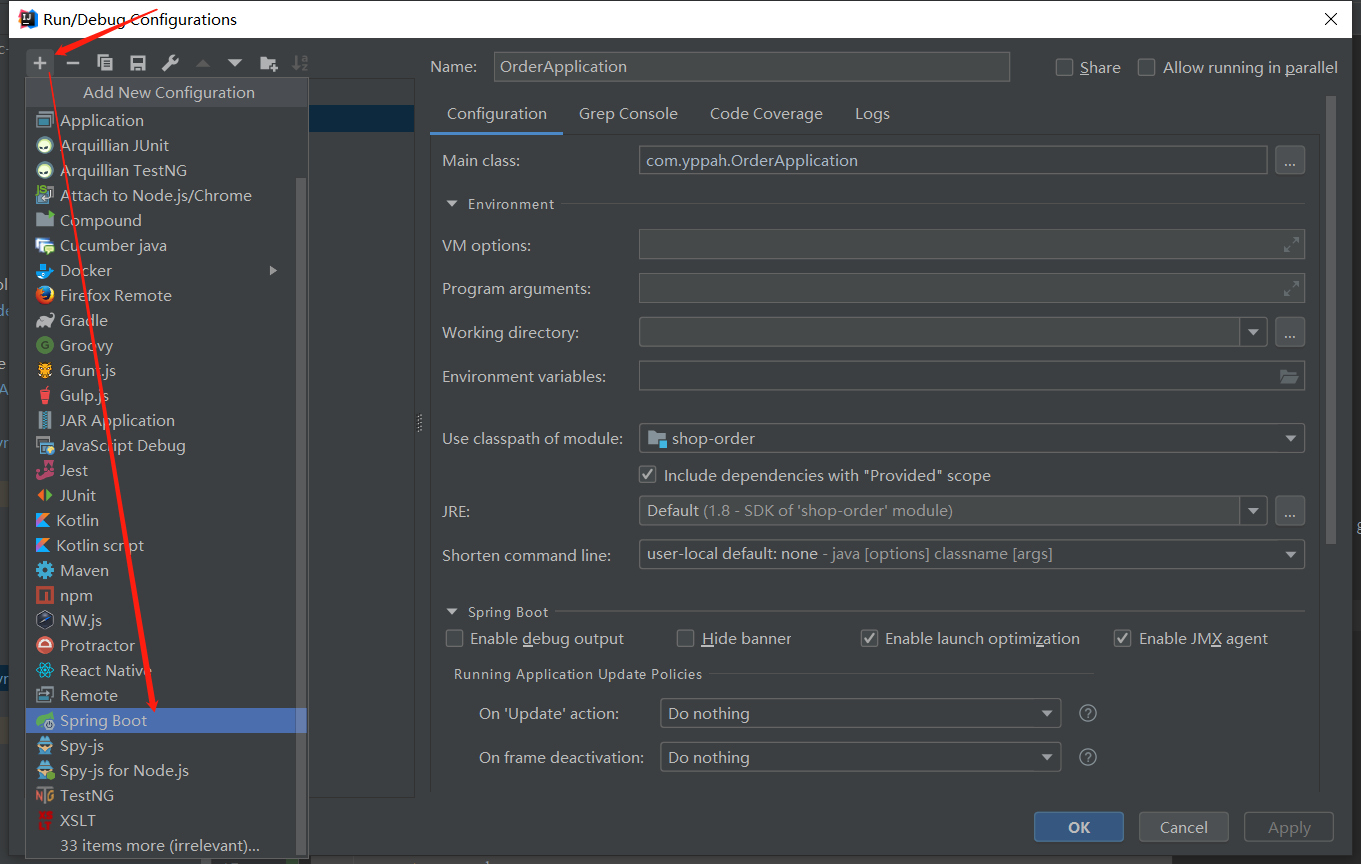Copy configuration using the toolbar icon
The image size is (1361, 864).
(x=105, y=63)
